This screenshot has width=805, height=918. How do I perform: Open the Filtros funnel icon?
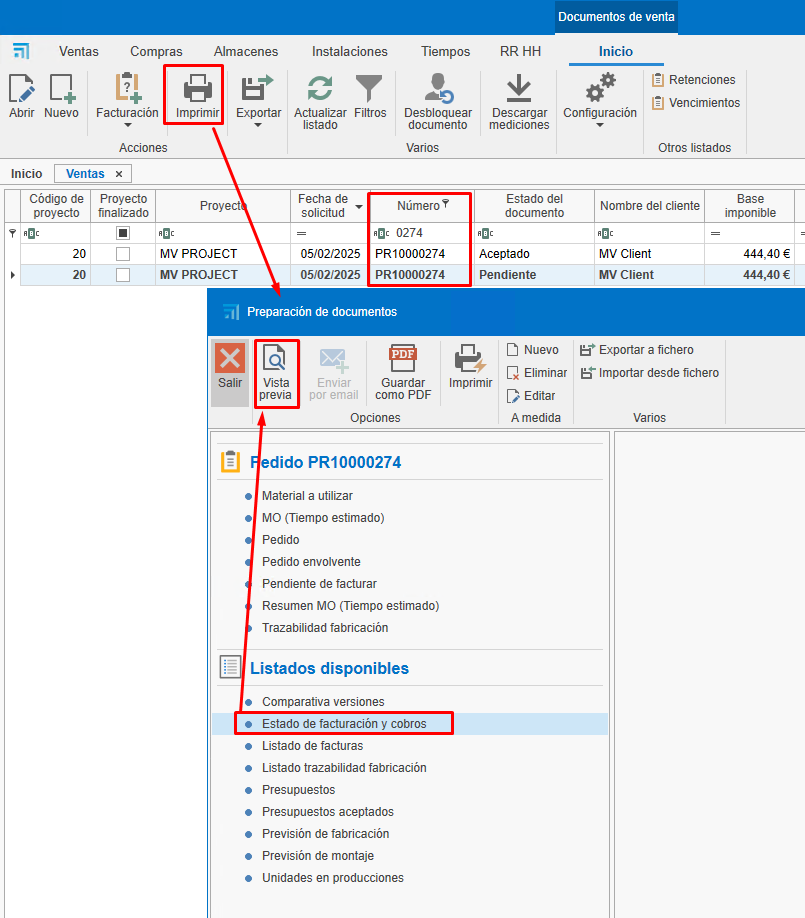coord(369,89)
